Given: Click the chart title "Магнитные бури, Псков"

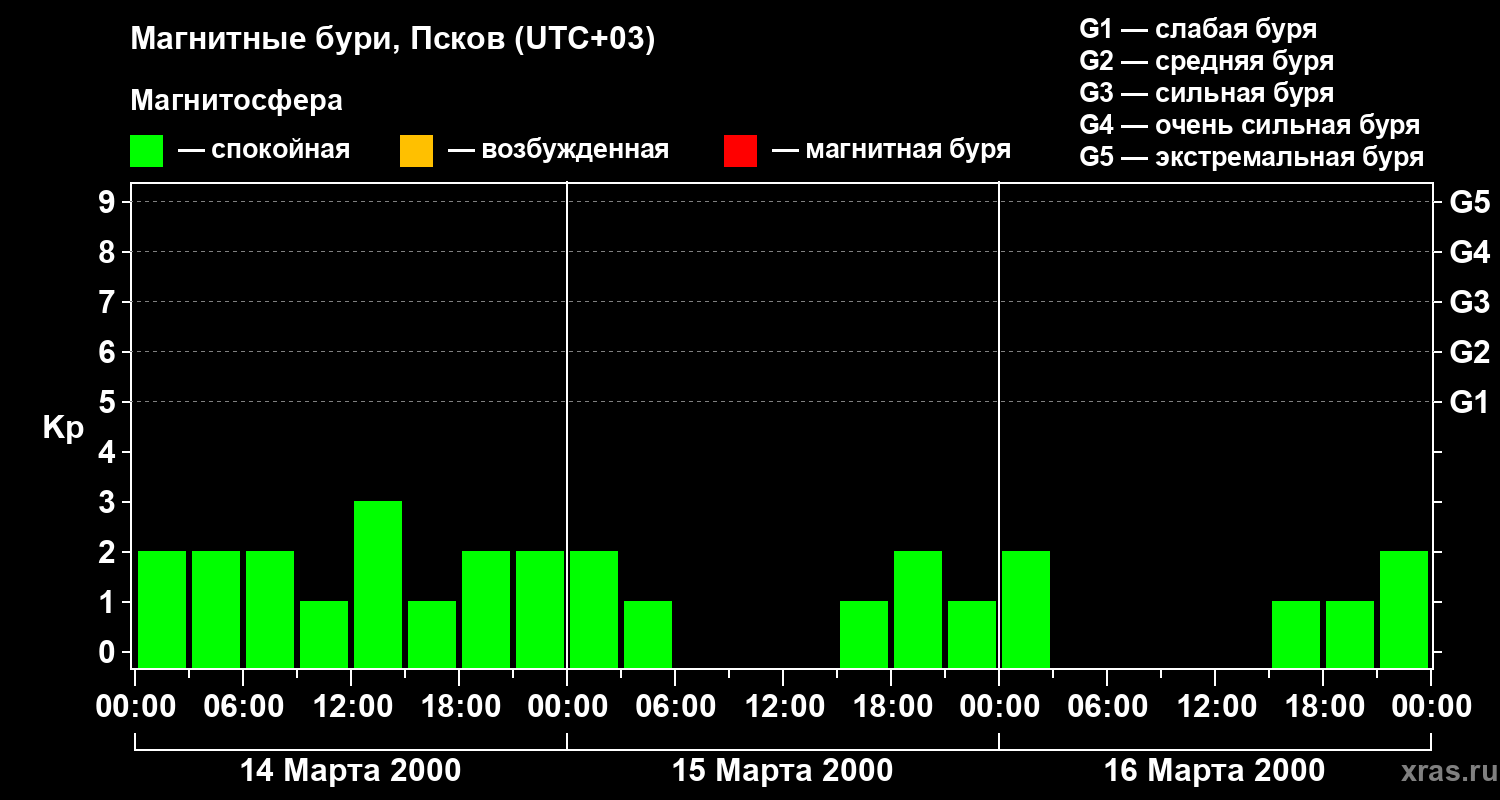Looking at the screenshot, I should tap(392, 39).
